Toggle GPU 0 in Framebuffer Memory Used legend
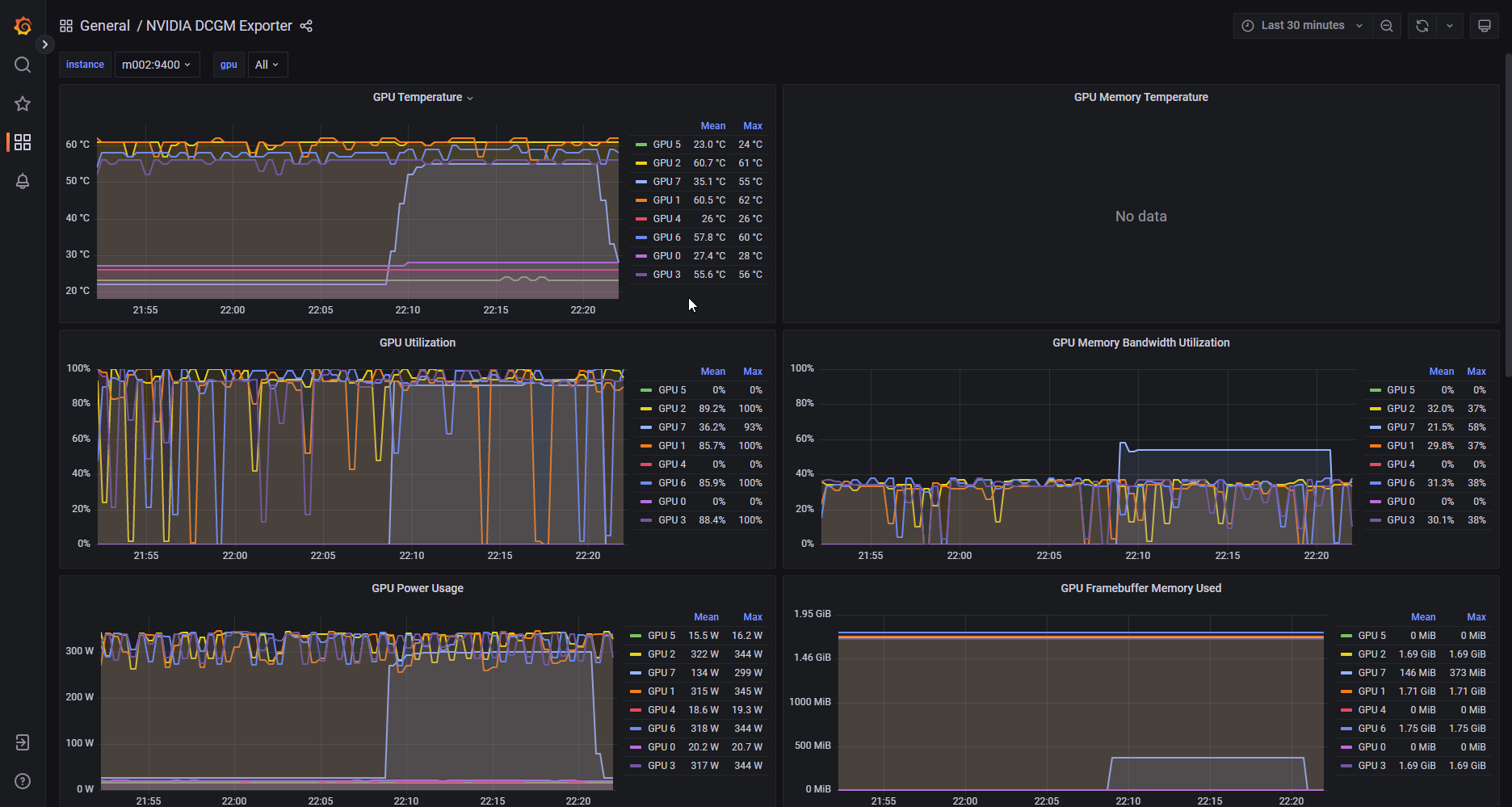 [x=1371, y=747]
